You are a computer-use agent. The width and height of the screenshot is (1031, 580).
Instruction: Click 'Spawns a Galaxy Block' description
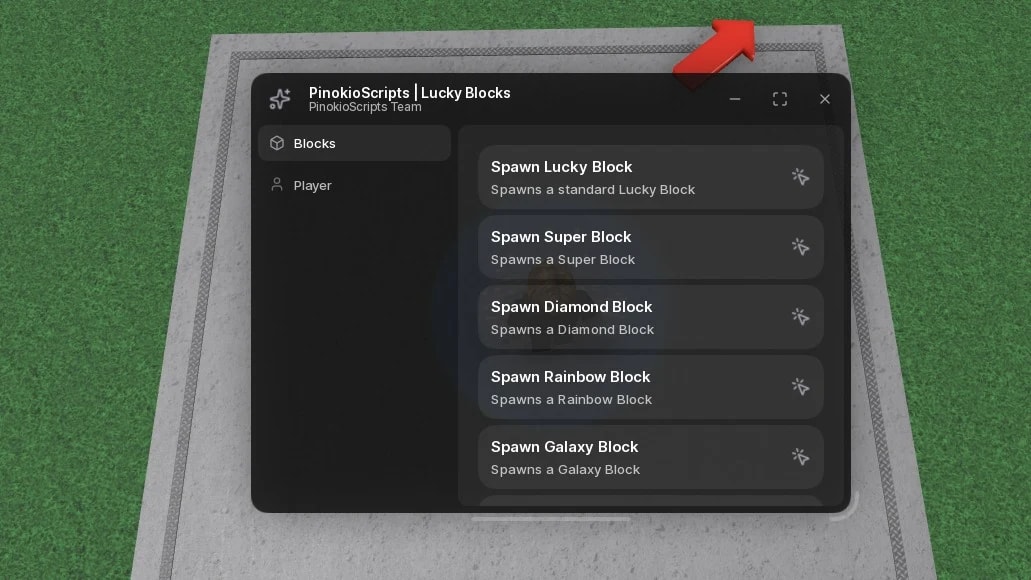pyautogui.click(x=565, y=470)
